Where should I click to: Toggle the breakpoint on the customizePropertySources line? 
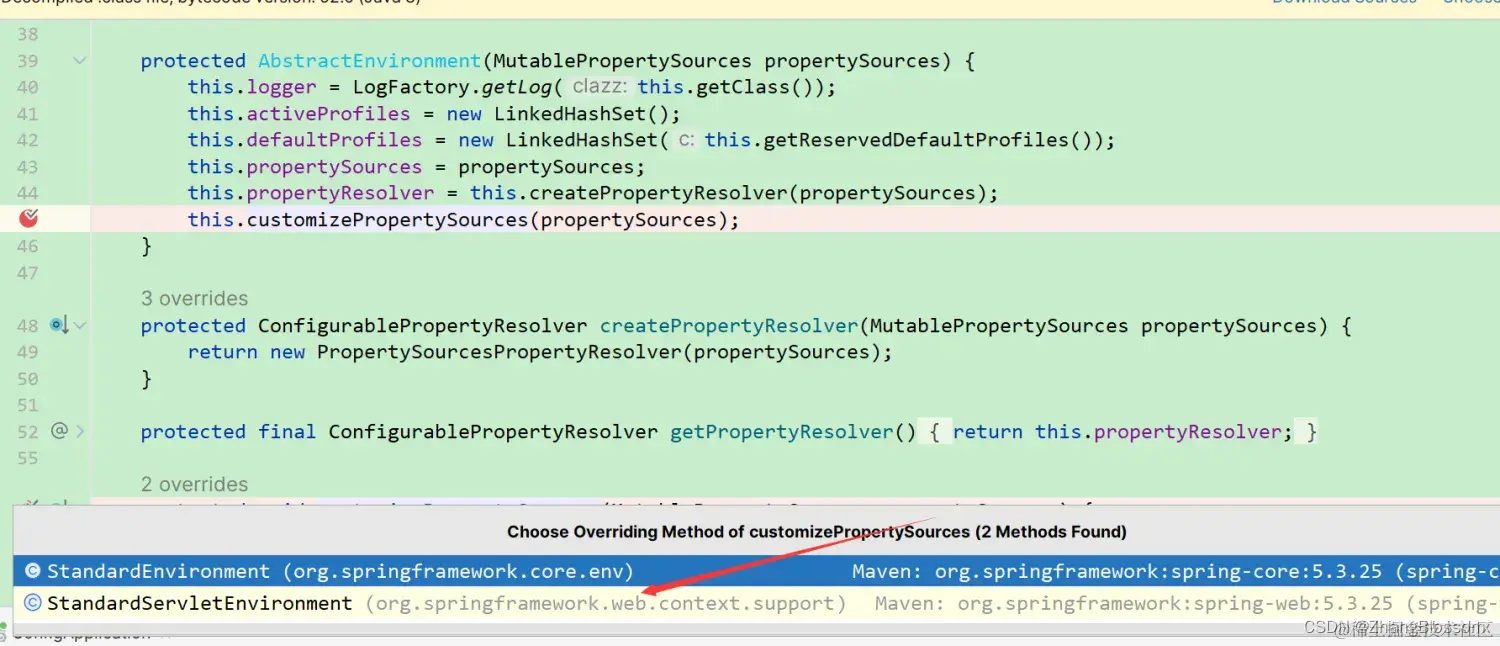coord(28,218)
